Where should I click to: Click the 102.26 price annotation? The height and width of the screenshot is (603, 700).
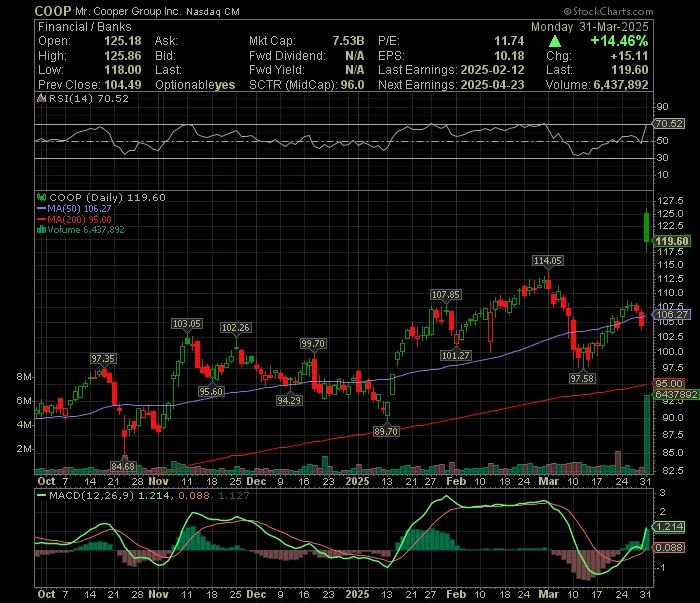pos(236,328)
